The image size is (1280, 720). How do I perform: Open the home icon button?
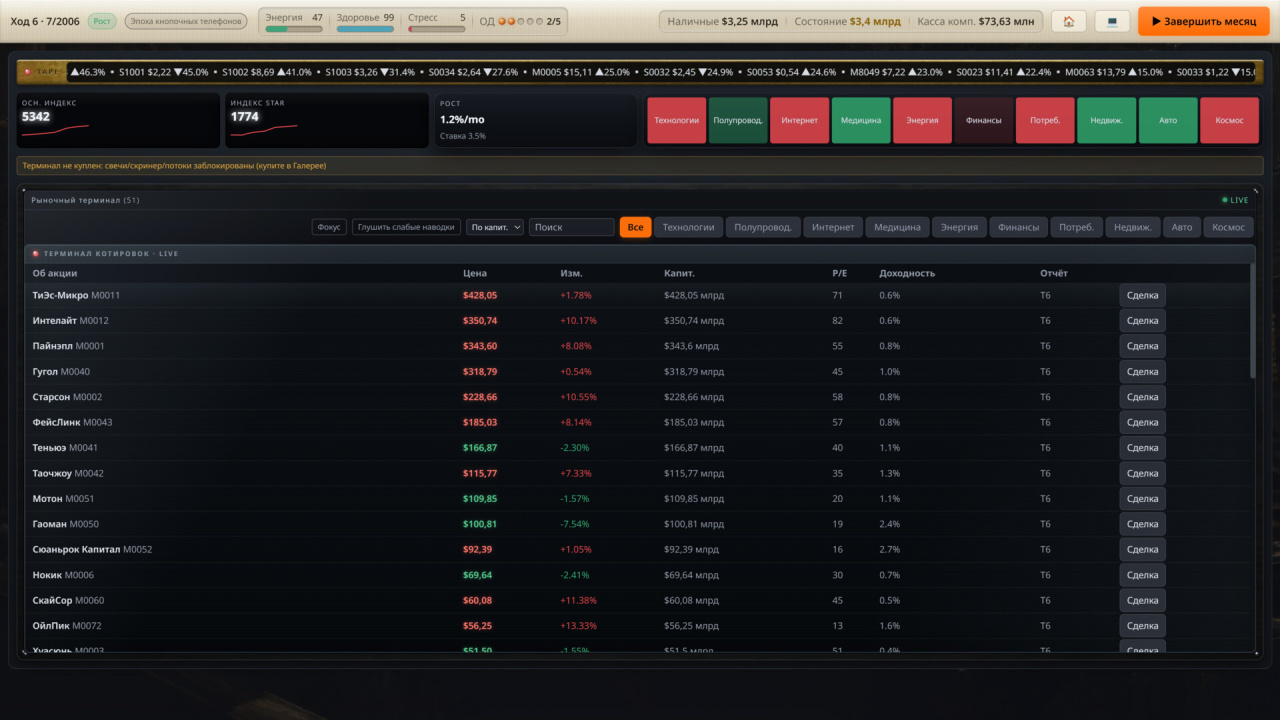[1069, 21]
